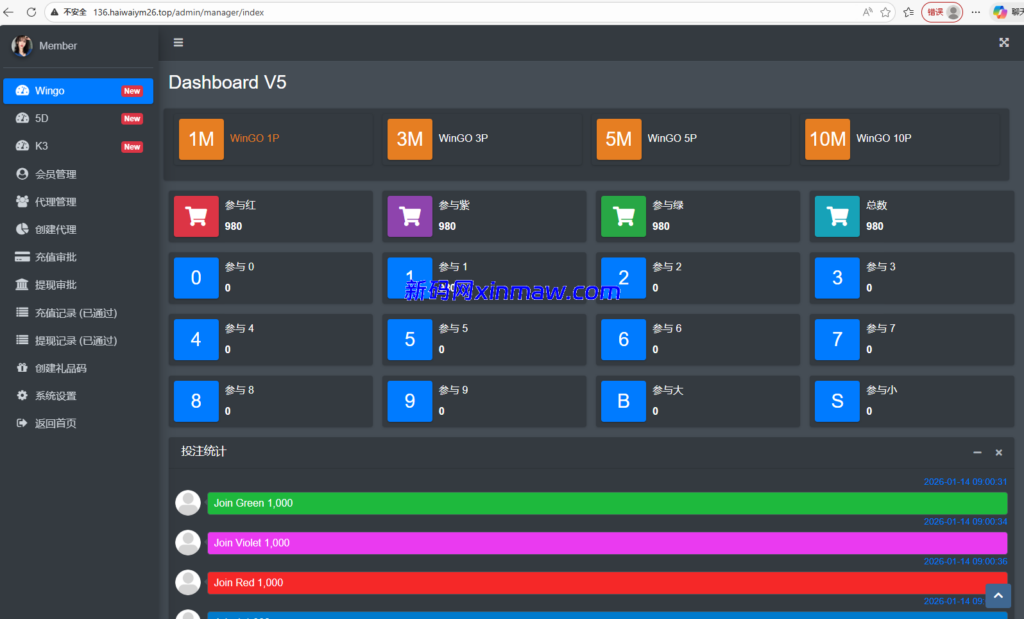This screenshot has height=619, width=1024.
Task: Click the teal total count cart icon
Action: pyautogui.click(x=837, y=216)
